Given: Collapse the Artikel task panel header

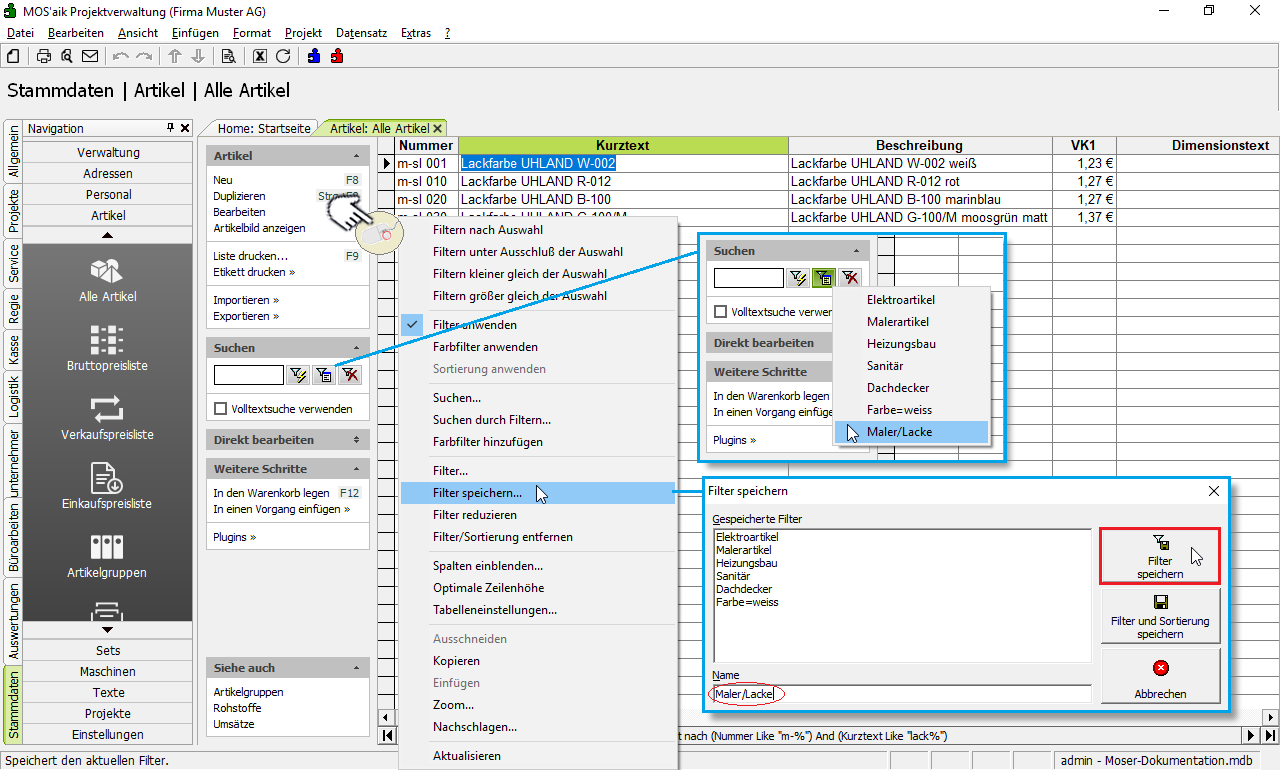Looking at the screenshot, I should (x=357, y=156).
